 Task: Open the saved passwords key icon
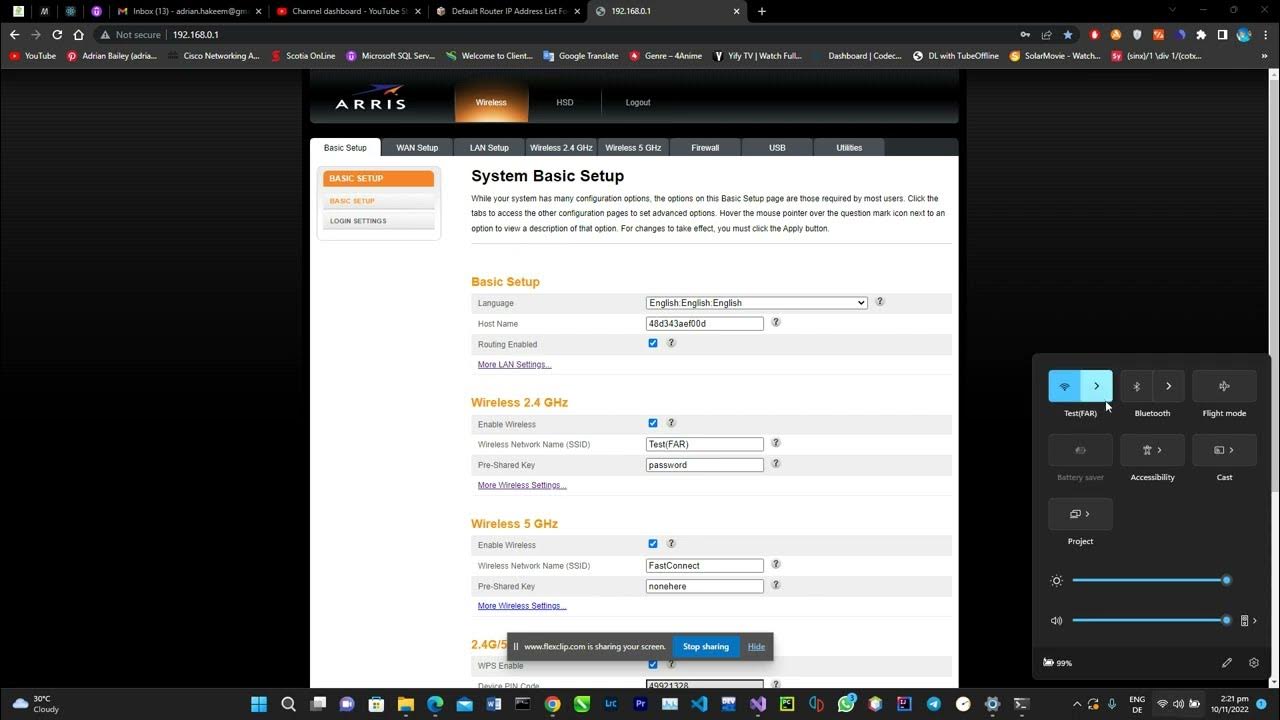click(1025, 34)
